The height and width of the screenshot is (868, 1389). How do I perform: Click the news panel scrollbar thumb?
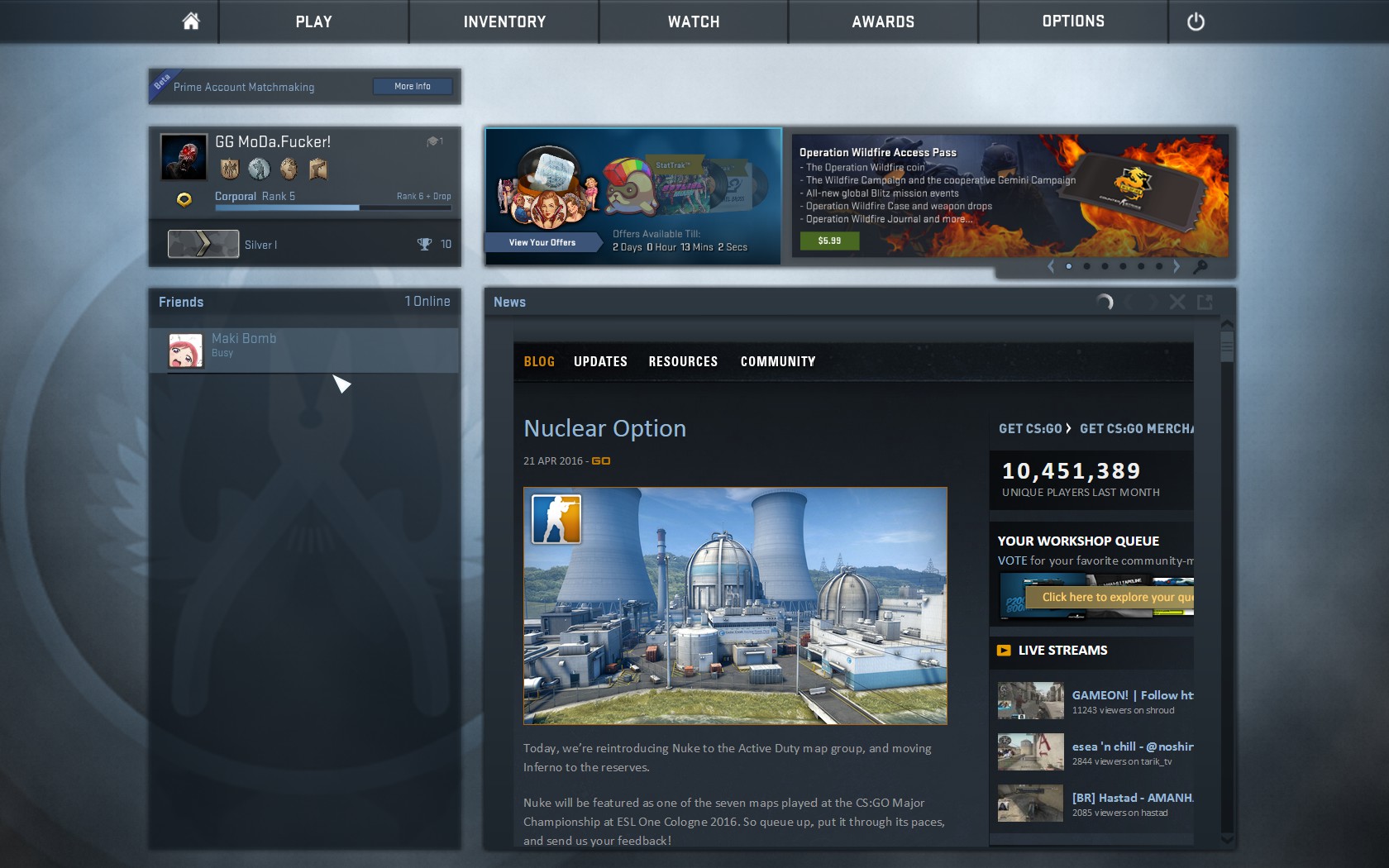(x=1227, y=346)
